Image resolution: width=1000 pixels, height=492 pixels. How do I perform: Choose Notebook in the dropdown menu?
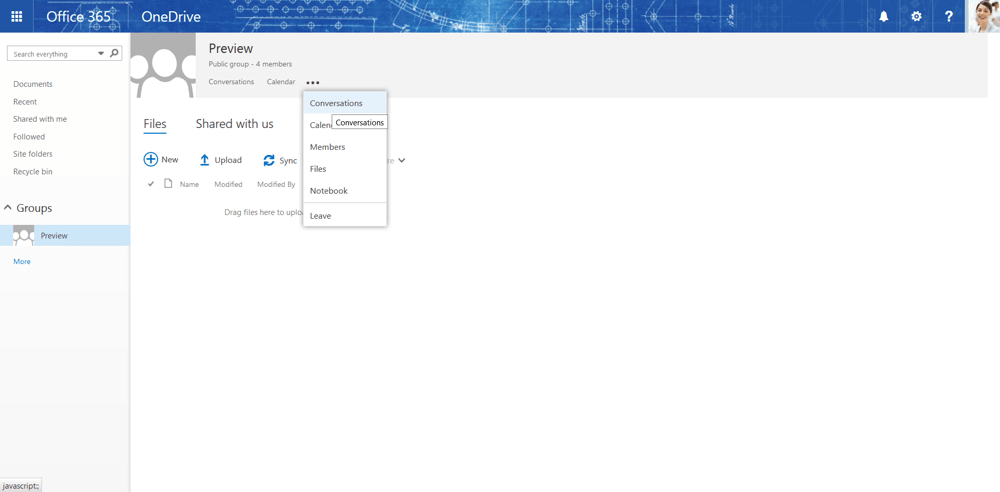328,191
